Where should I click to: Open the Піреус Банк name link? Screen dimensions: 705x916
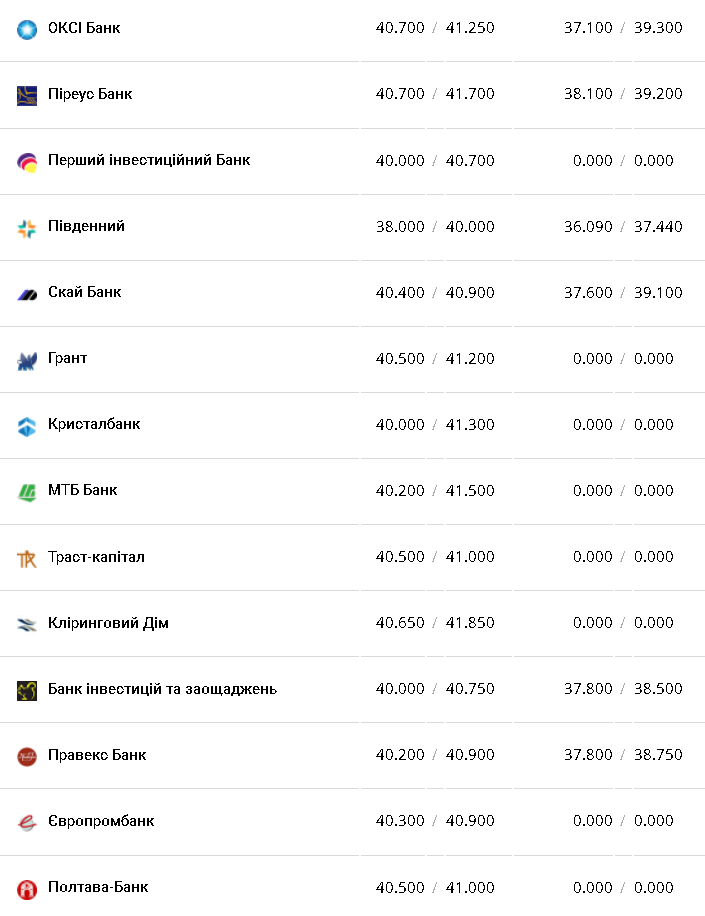point(90,94)
